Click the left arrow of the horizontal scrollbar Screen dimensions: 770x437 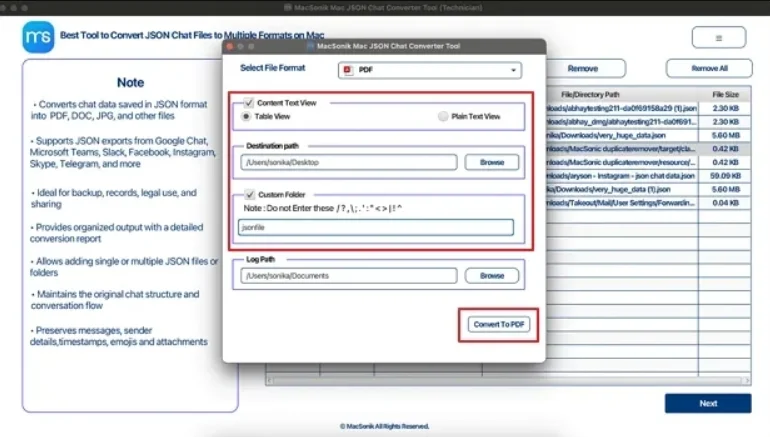pyautogui.click(x=269, y=381)
